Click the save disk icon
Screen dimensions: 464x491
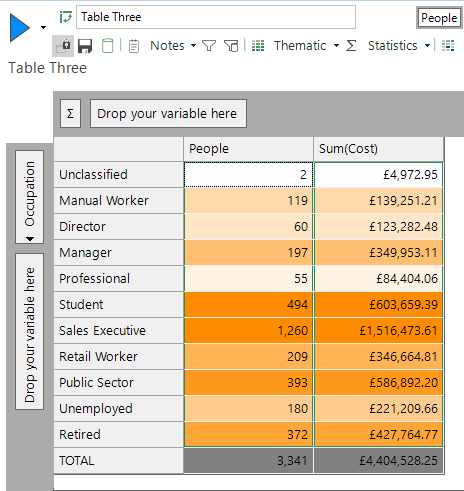[85, 46]
